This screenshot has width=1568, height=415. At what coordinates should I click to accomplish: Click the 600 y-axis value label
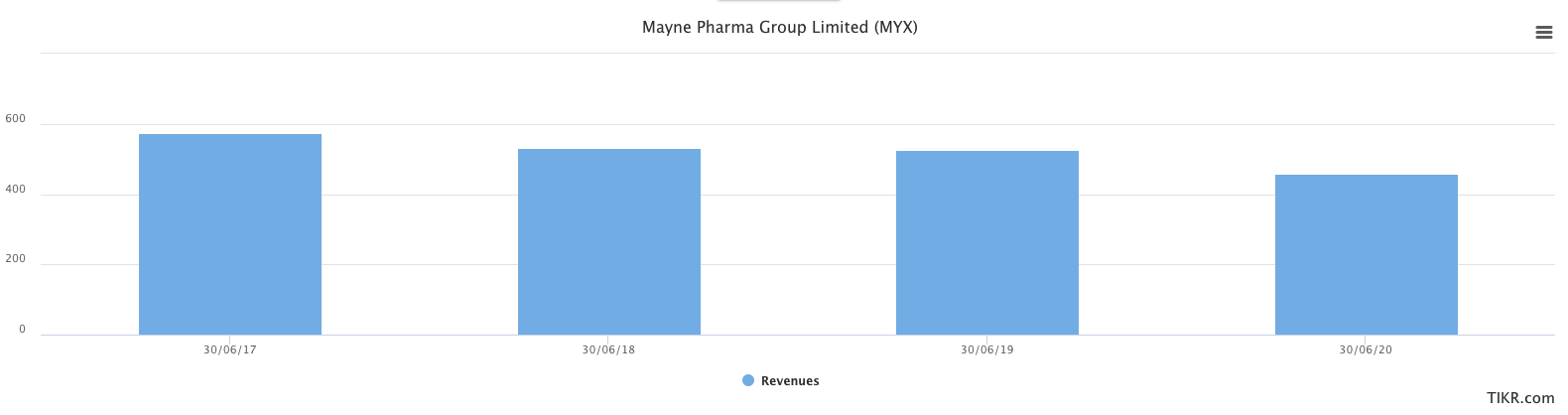(16, 119)
